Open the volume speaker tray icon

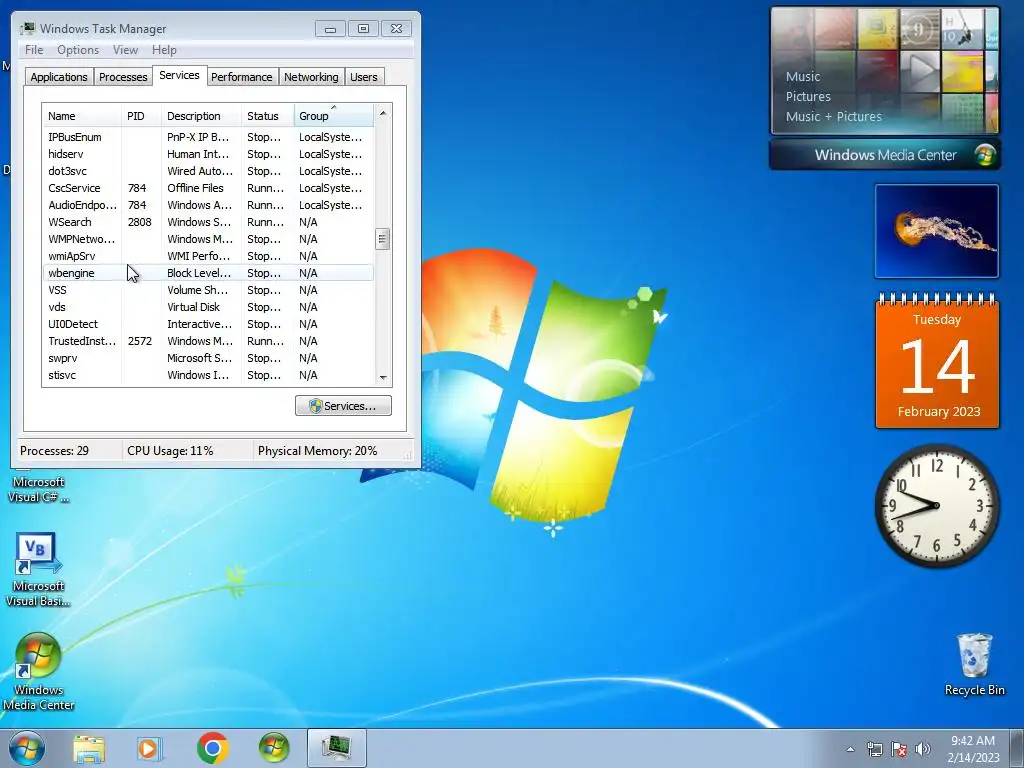(x=923, y=749)
